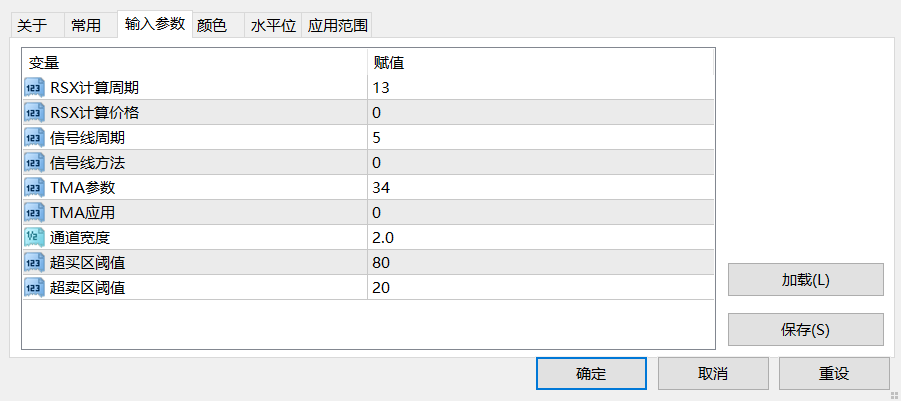Select the icon next to 信号线方法
The image size is (901, 401).
pyautogui.click(x=34, y=163)
